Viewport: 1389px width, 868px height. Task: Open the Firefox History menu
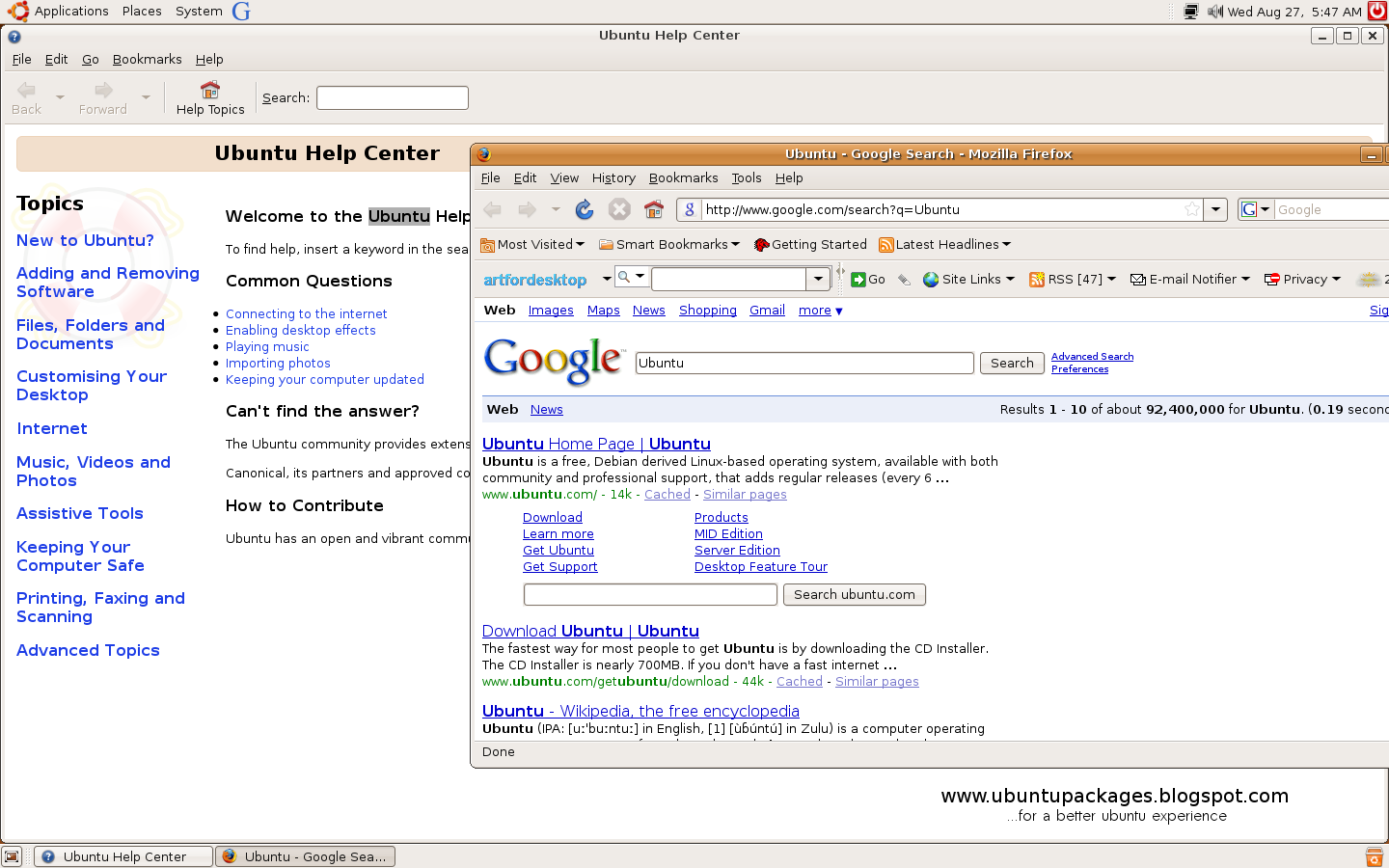pyautogui.click(x=613, y=177)
